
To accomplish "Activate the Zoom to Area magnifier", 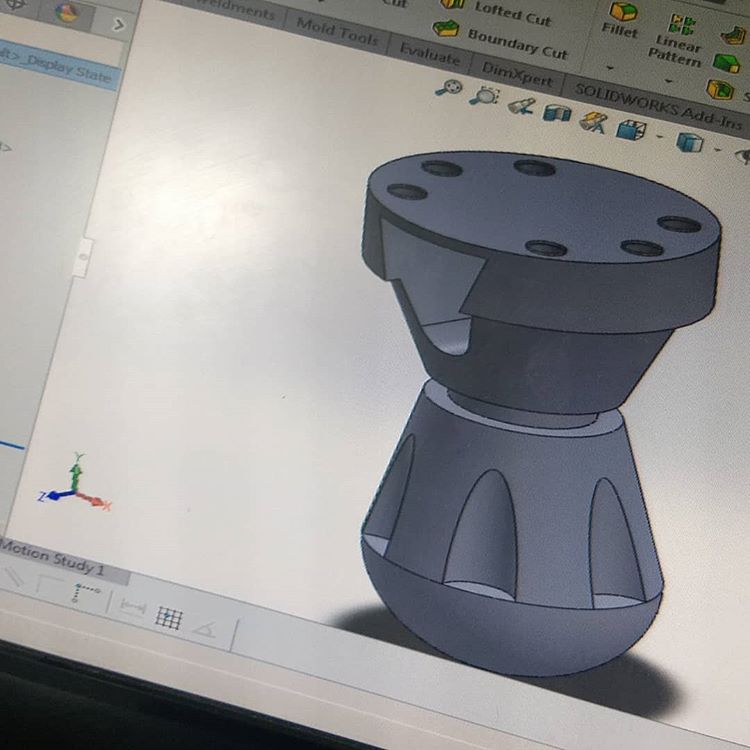I will coord(484,95).
